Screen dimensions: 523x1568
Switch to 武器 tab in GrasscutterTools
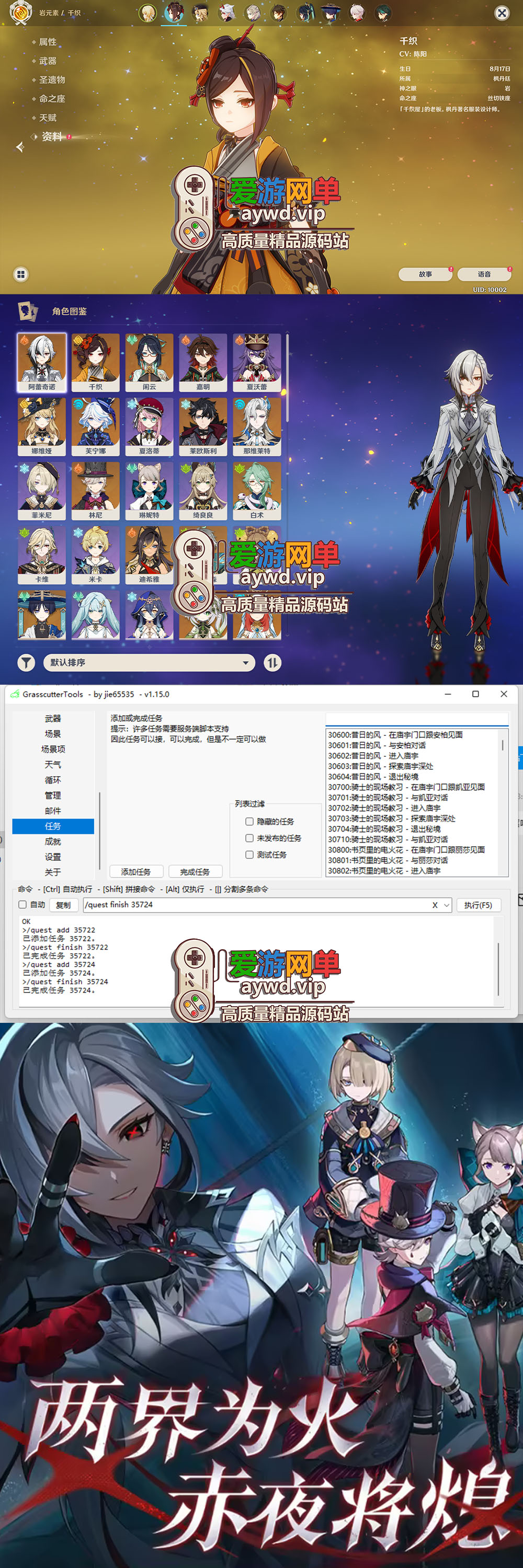click(x=53, y=719)
